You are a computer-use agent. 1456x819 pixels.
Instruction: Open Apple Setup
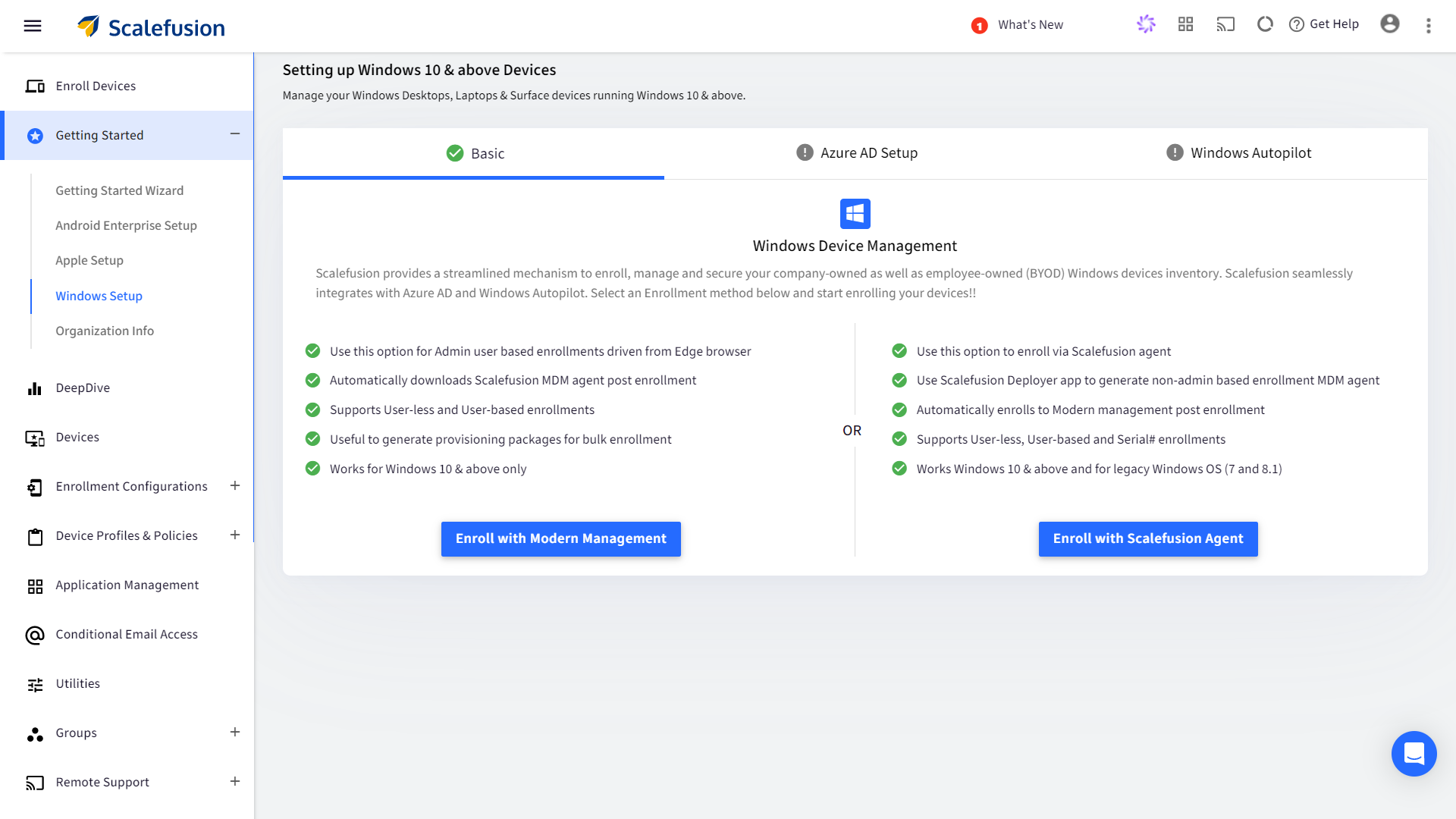point(89,260)
